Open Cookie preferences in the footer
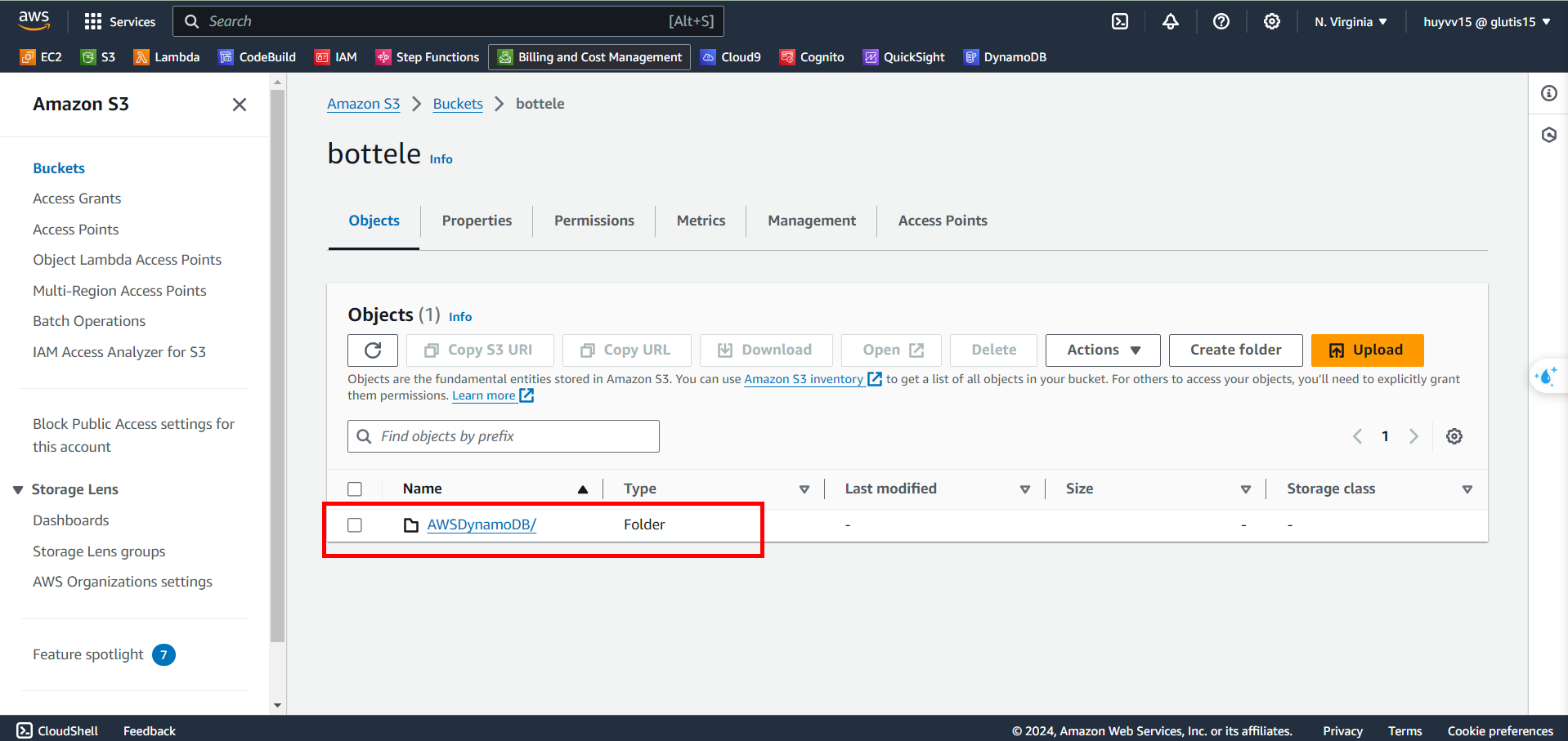 pos(1500,731)
